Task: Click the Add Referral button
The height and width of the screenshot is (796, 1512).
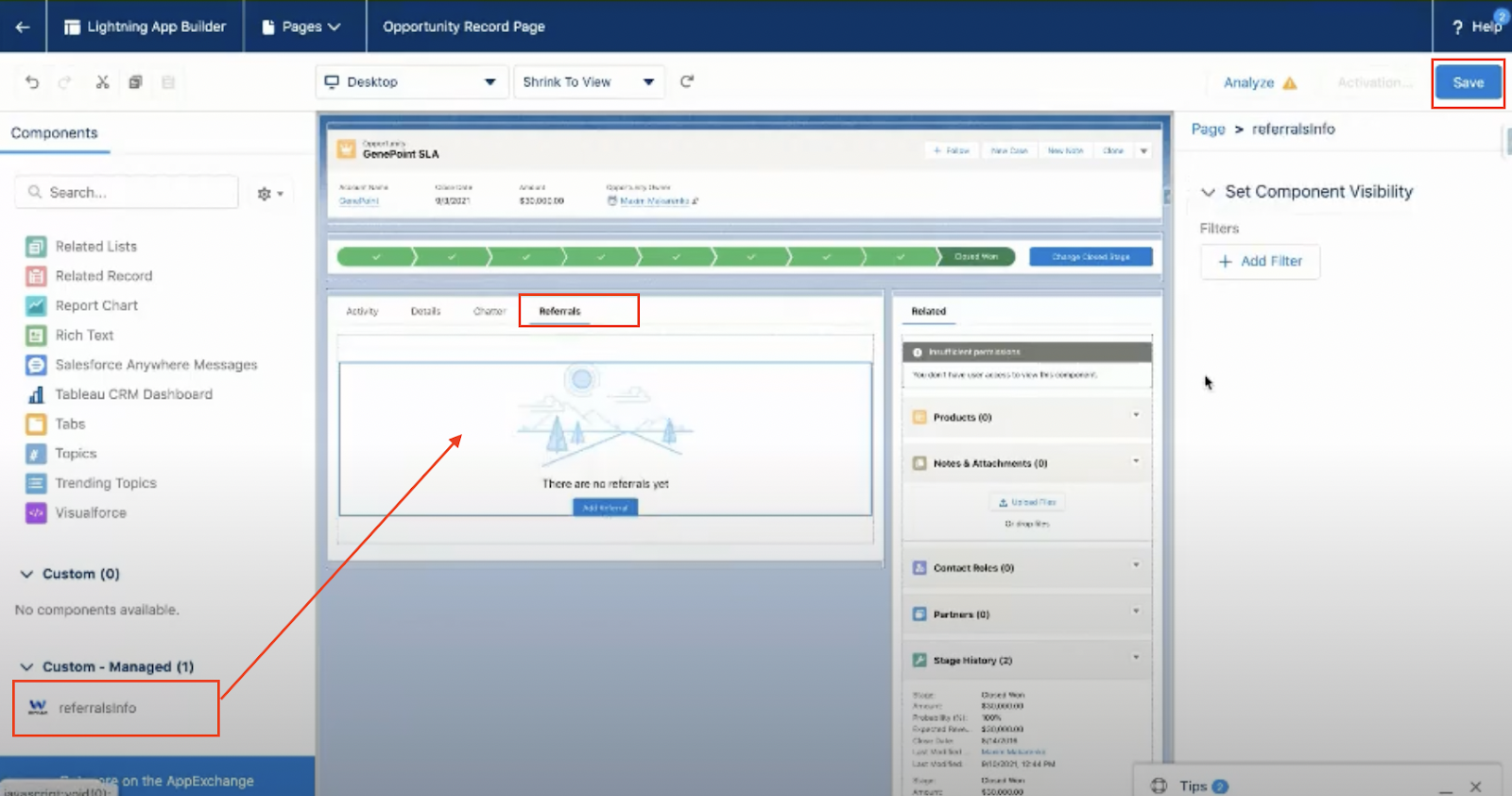Action: [606, 508]
